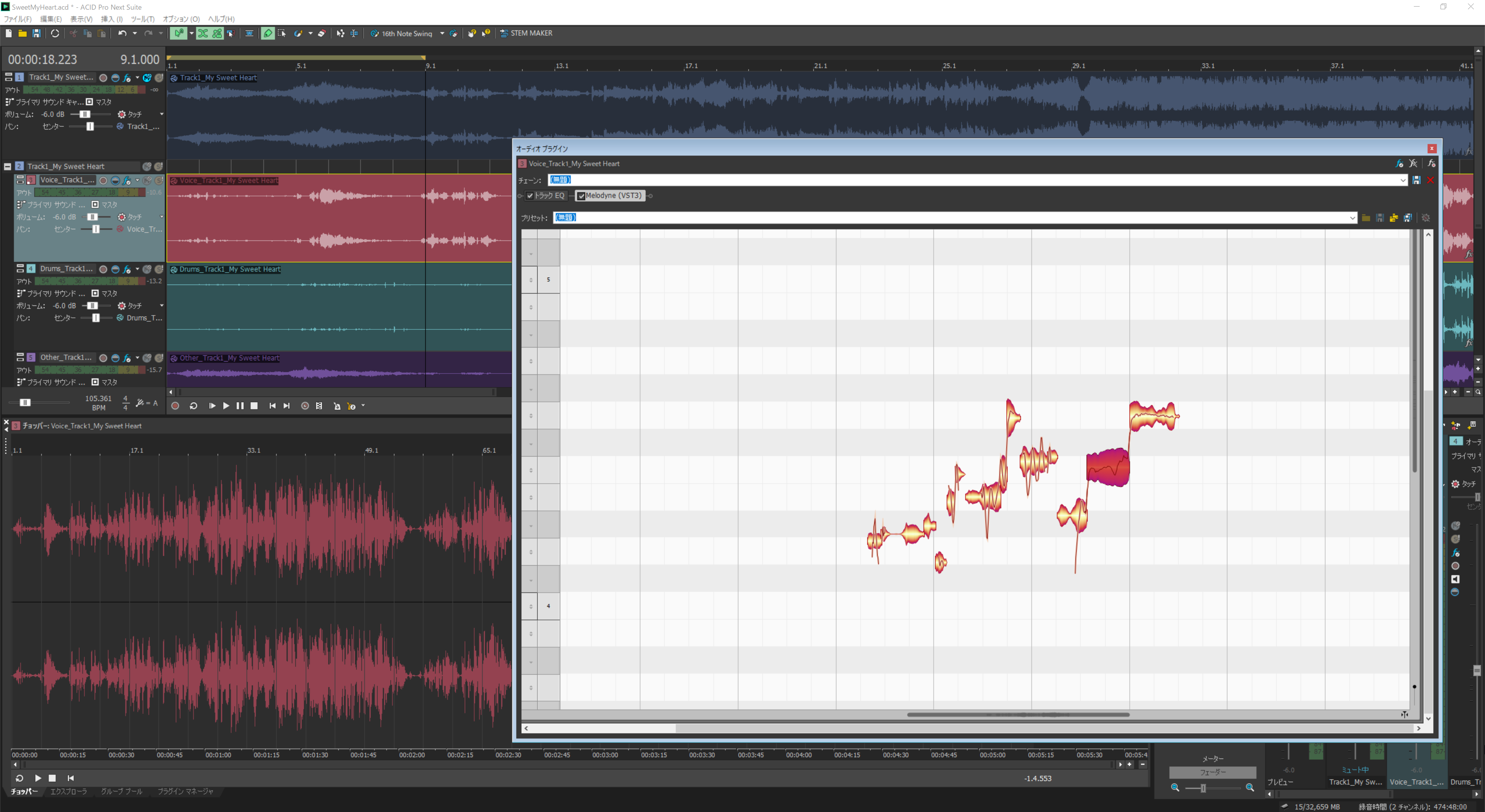Toggle Mute on the Drums_Track1 track
This screenshot has width=1485, height=812.
tap(148, 269)
